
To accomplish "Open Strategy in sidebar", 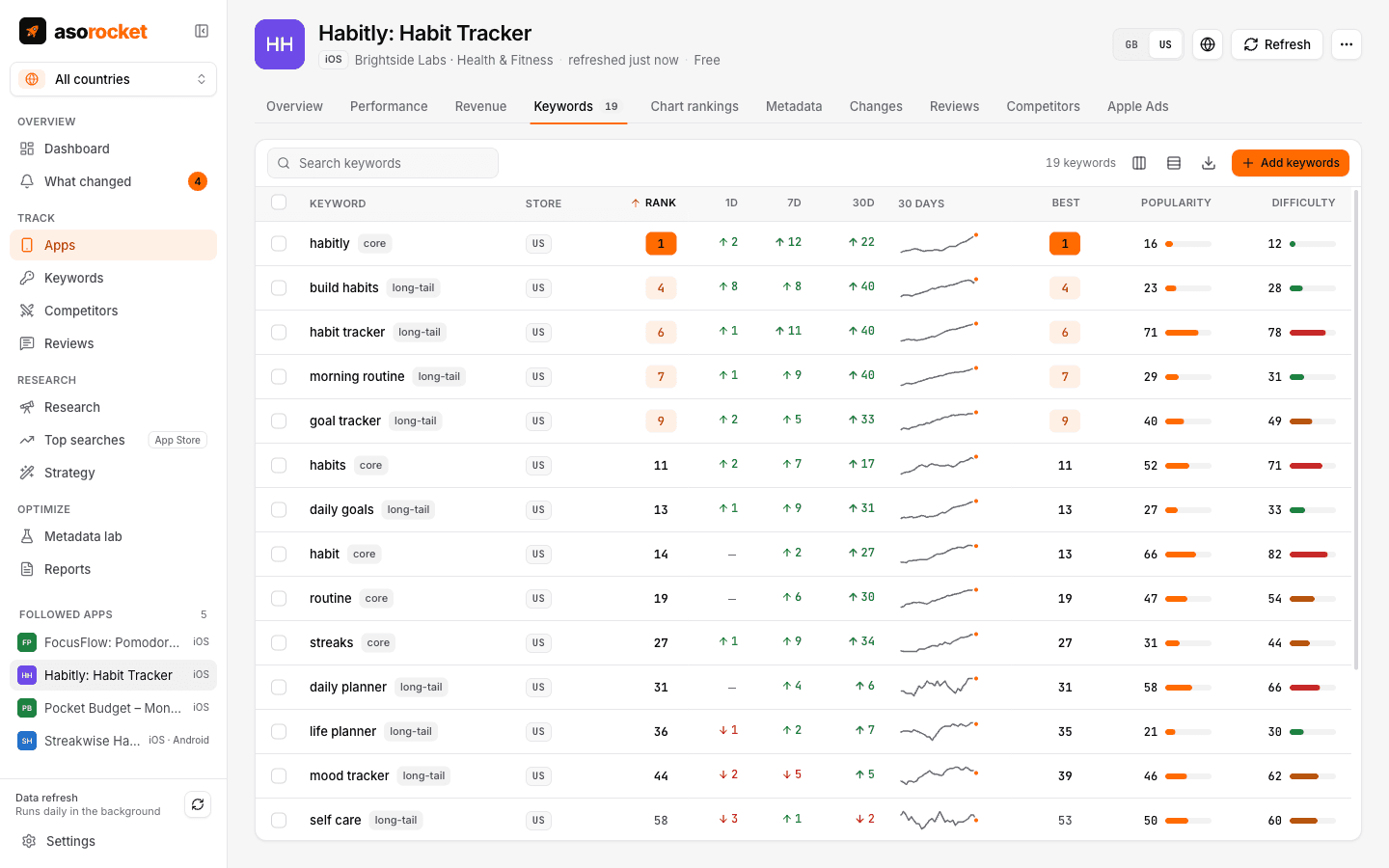I will coord(113,473).
